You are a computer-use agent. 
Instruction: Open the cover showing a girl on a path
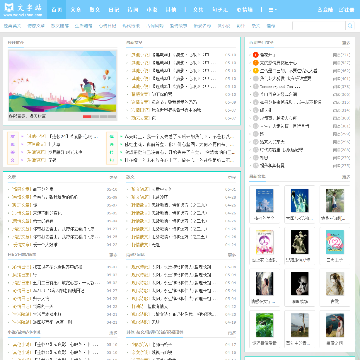point(335,201)
